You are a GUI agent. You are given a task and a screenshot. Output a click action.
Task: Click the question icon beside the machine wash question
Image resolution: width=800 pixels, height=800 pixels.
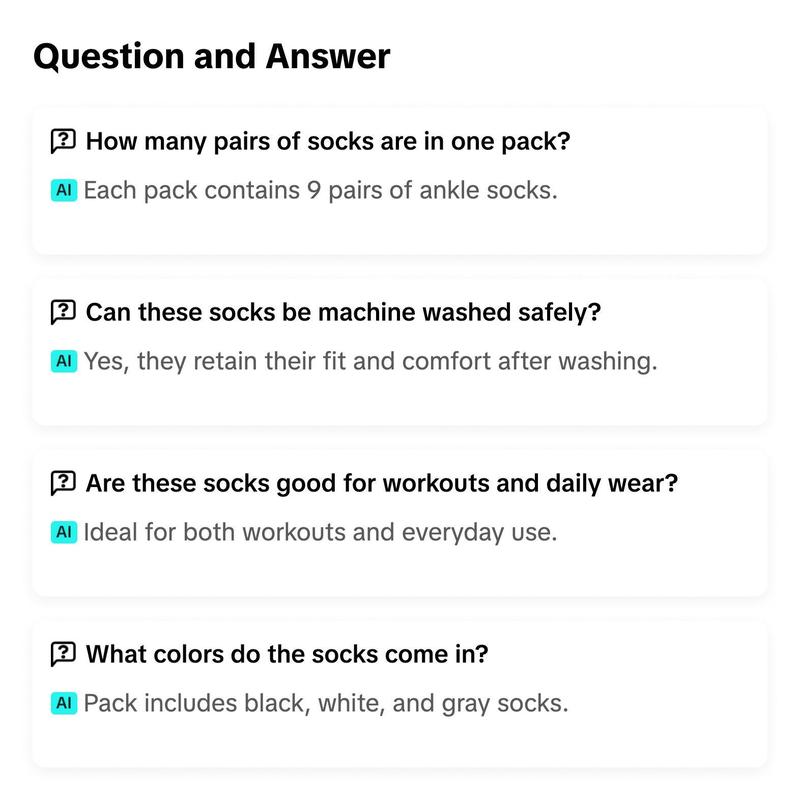[63, 312]
